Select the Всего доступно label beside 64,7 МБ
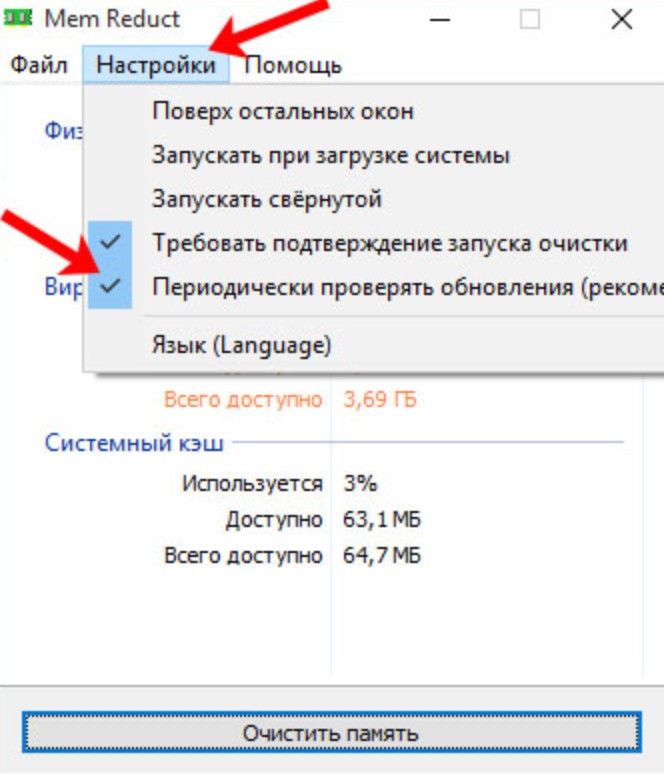 243,556
